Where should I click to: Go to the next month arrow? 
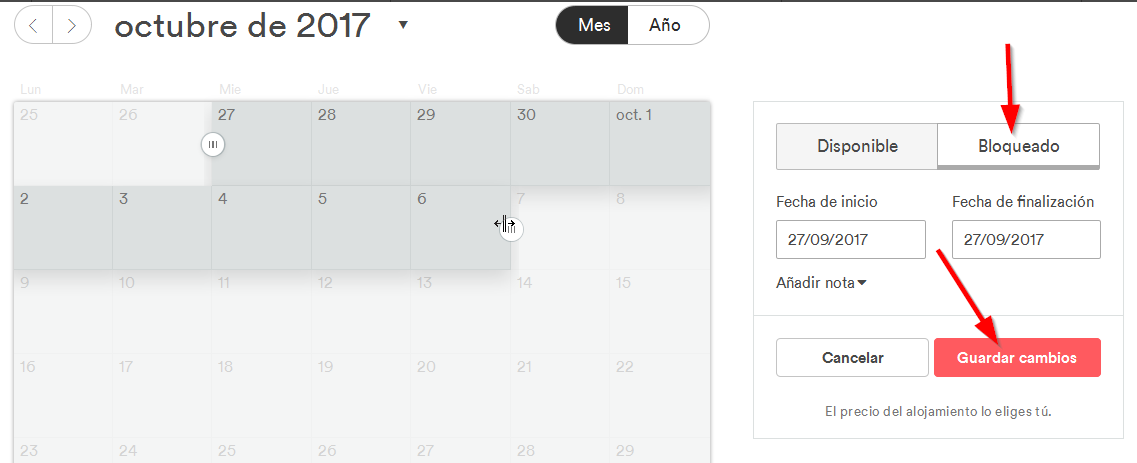[x=71, y=26]
